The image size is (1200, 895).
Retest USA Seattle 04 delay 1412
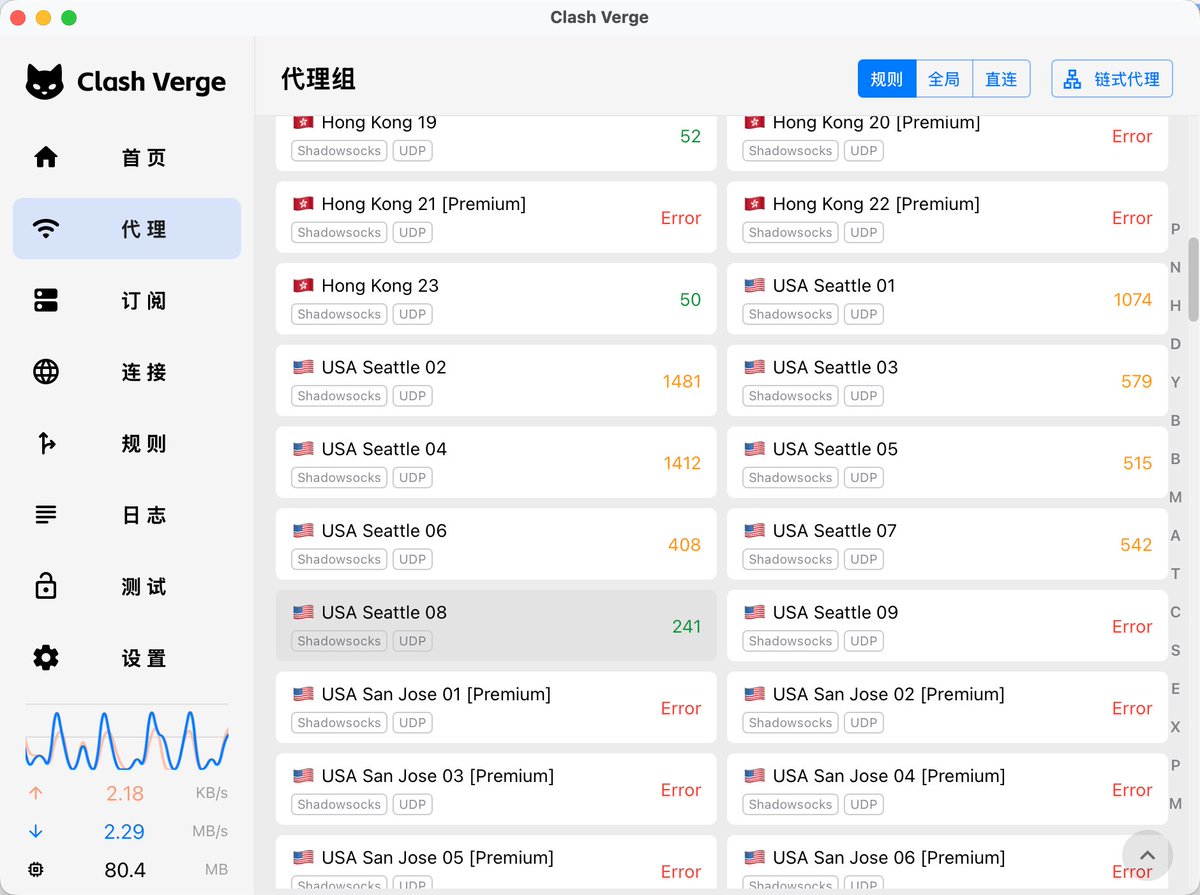(x=682, y=463)
